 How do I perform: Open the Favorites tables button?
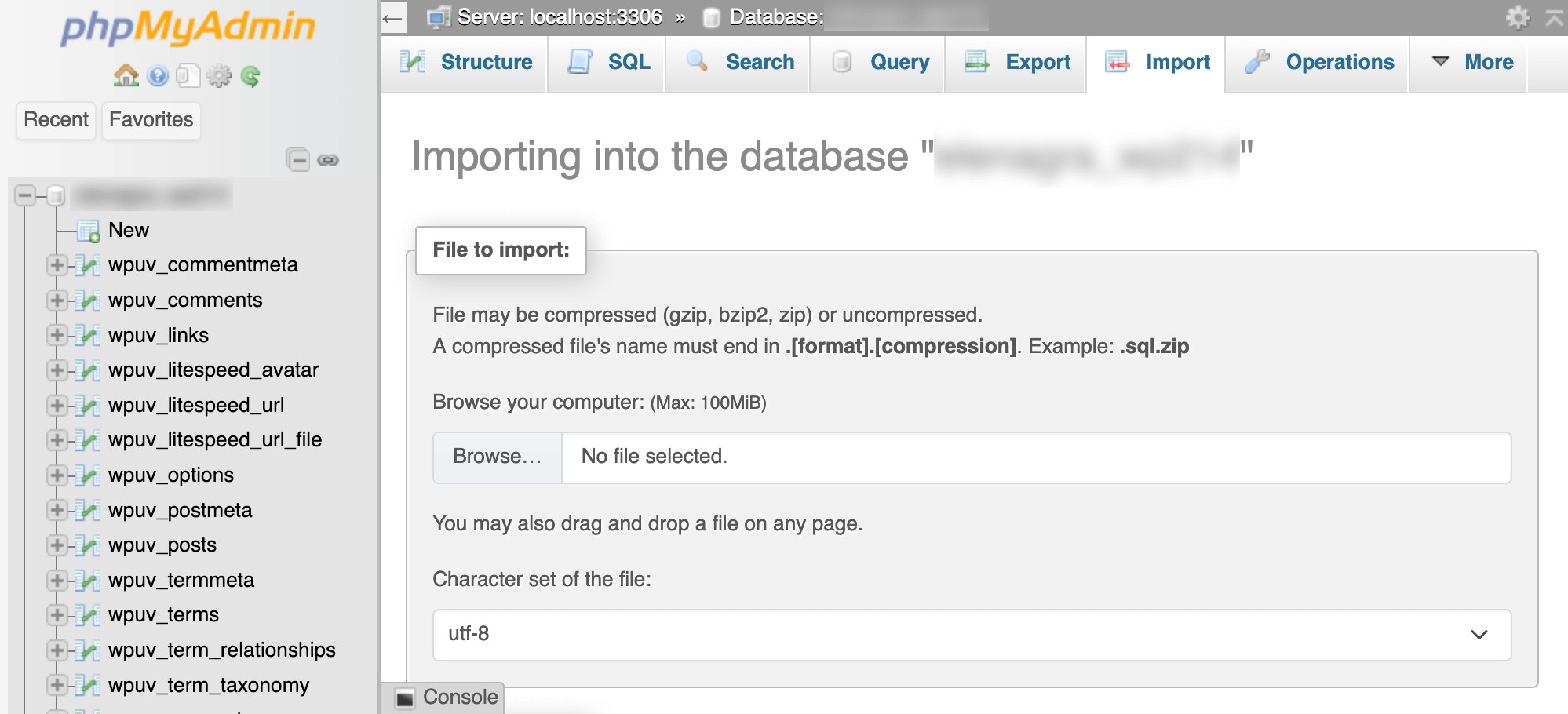[x=151, y=120]
